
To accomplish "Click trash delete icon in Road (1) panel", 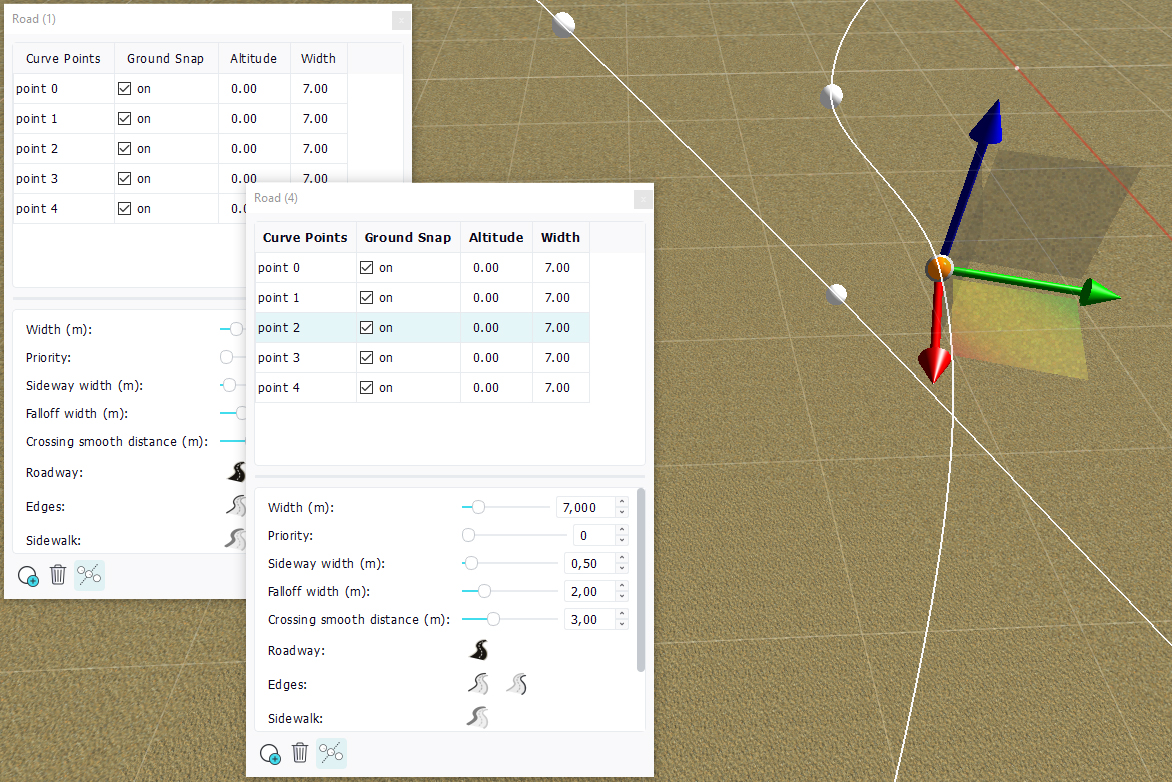I will 58,575.
